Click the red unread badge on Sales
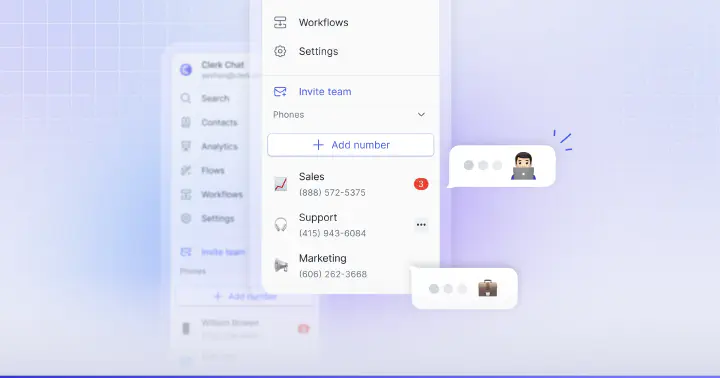720x378 pixels. point(421,184)
